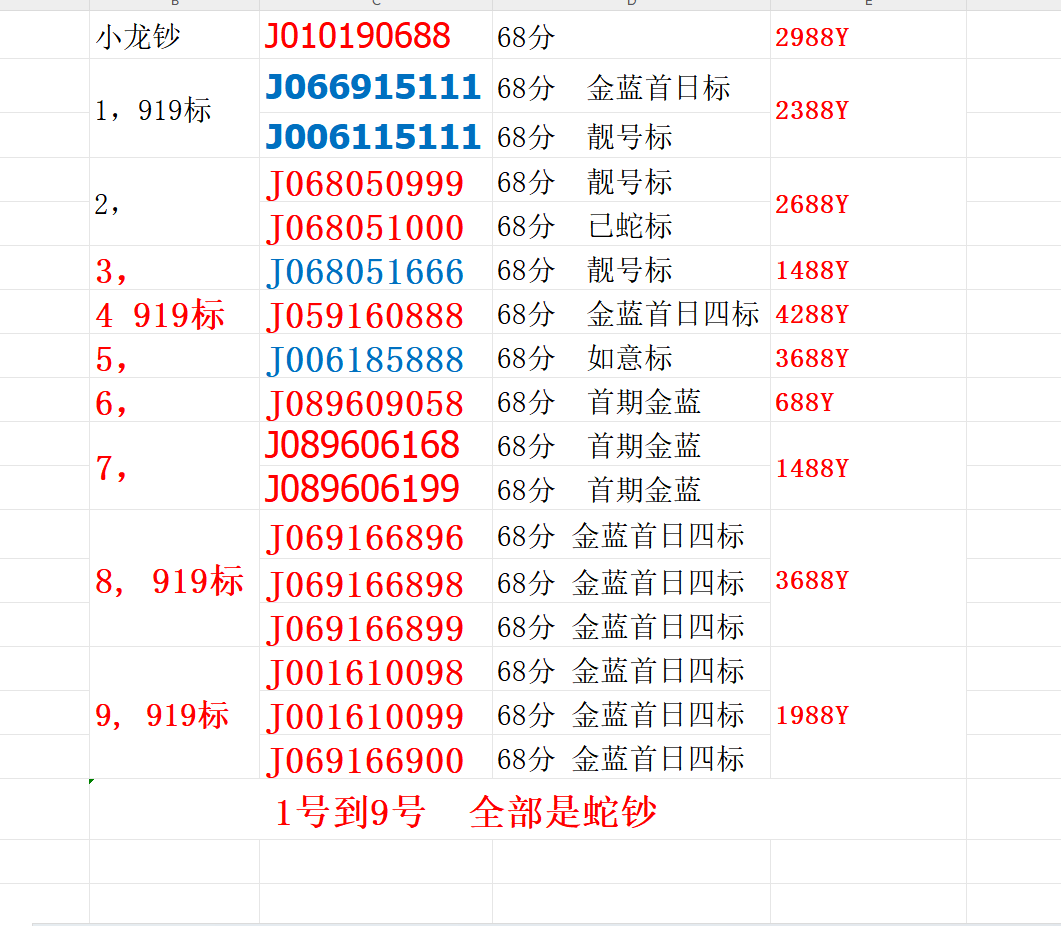
Task: Select the 2988Y price cell
Action: coord(811,38)
